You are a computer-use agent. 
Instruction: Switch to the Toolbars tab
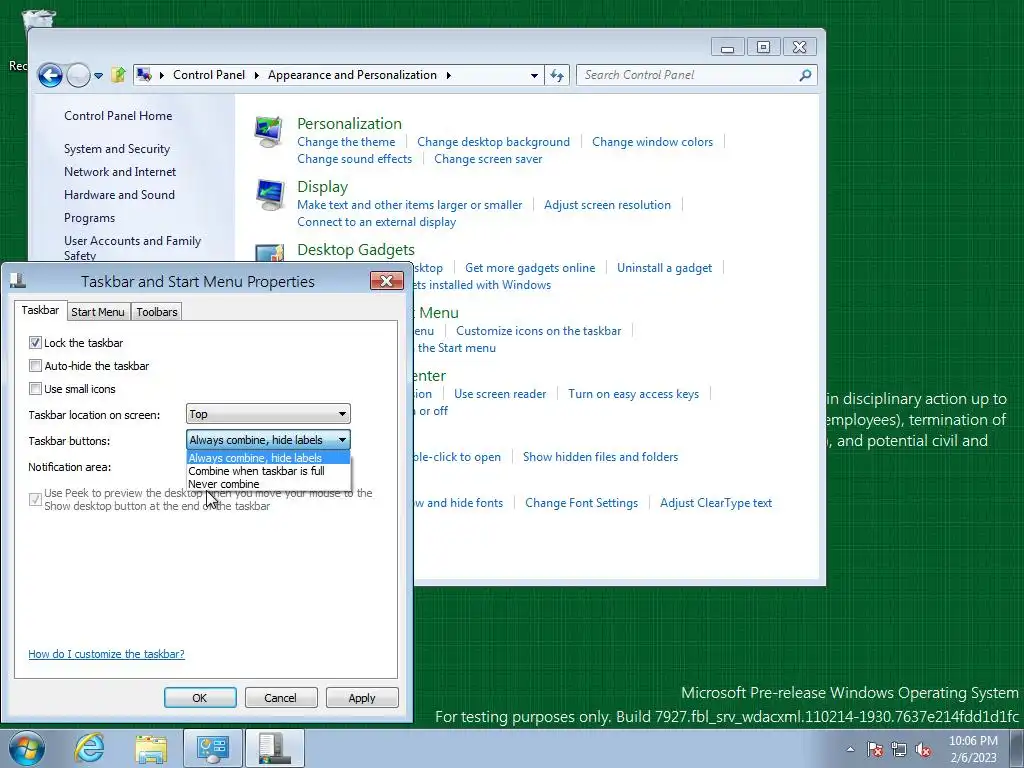coord(157,312)
